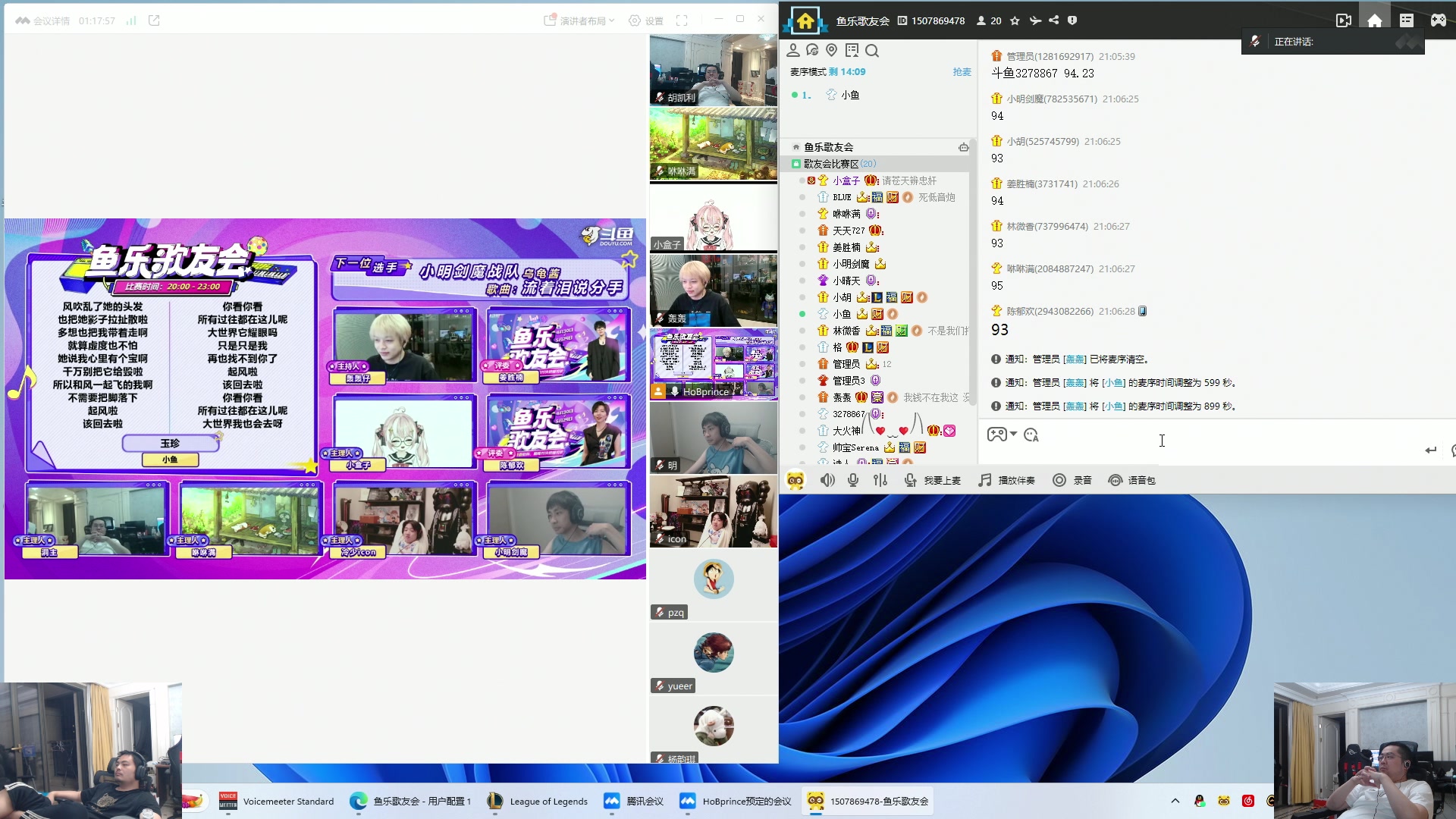The image size is (1456, 819).
Task: Select user BLUE in member list
Action: (x=842, y=197)
